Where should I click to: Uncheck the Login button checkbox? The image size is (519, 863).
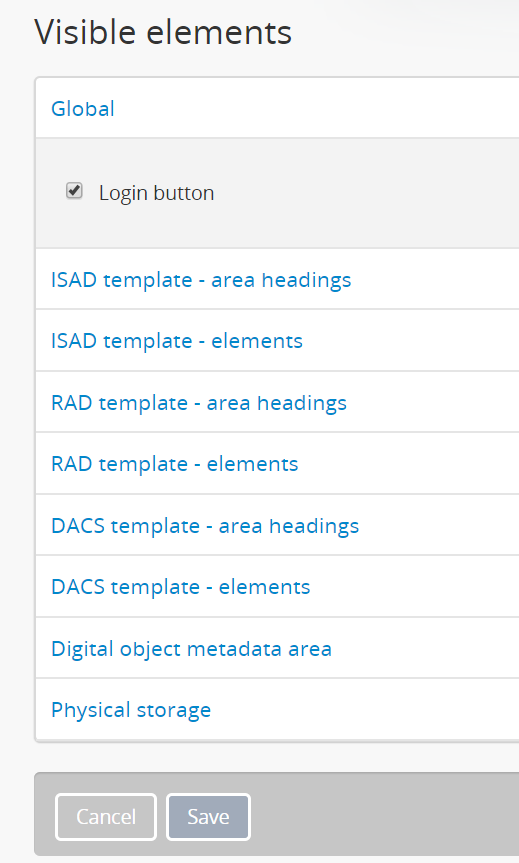tap(74, 191)
